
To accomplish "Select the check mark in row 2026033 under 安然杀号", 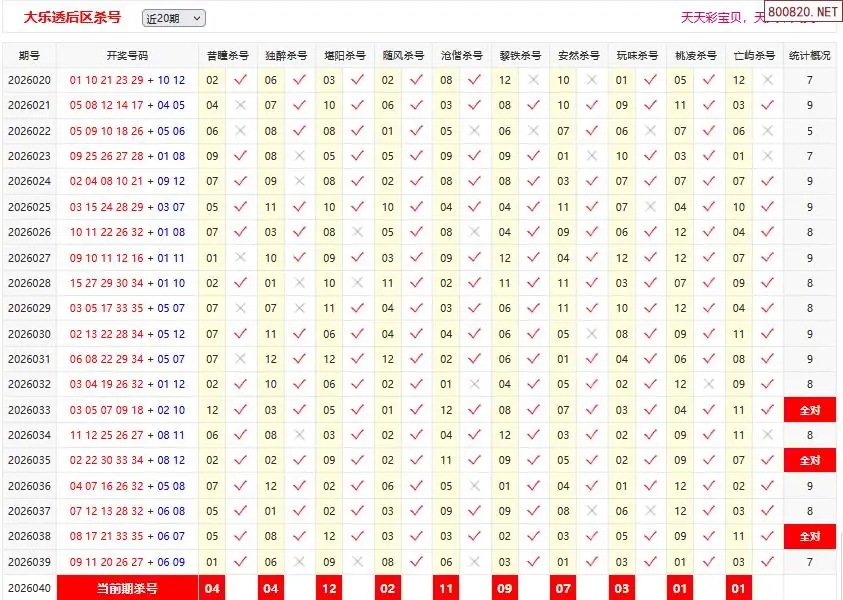I will pyautogui.click(x=592, y=410).
